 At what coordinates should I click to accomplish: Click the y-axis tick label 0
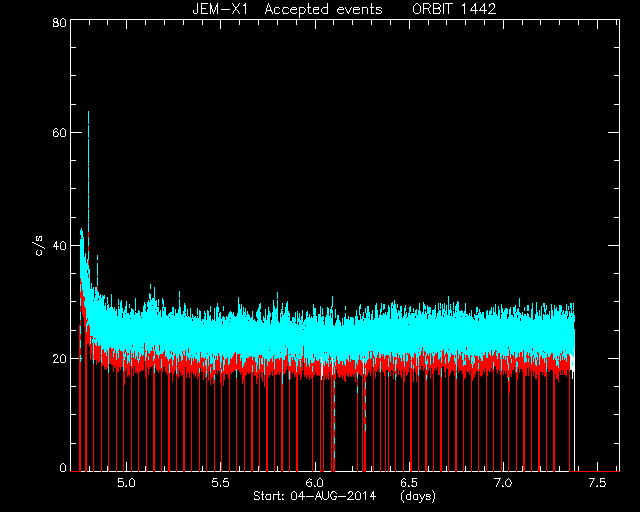tap(63, 467)
